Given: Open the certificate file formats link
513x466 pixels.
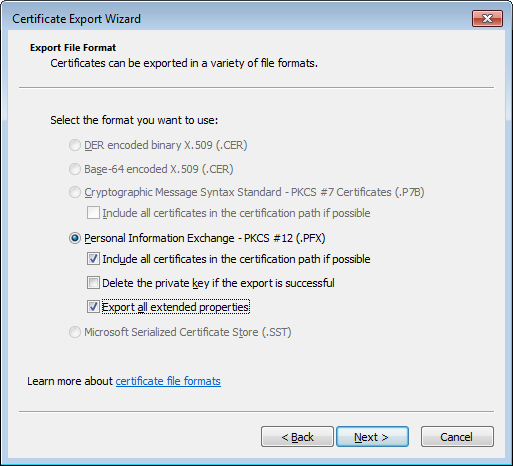Looking at the screenshot, I should (x=168, y=381).
